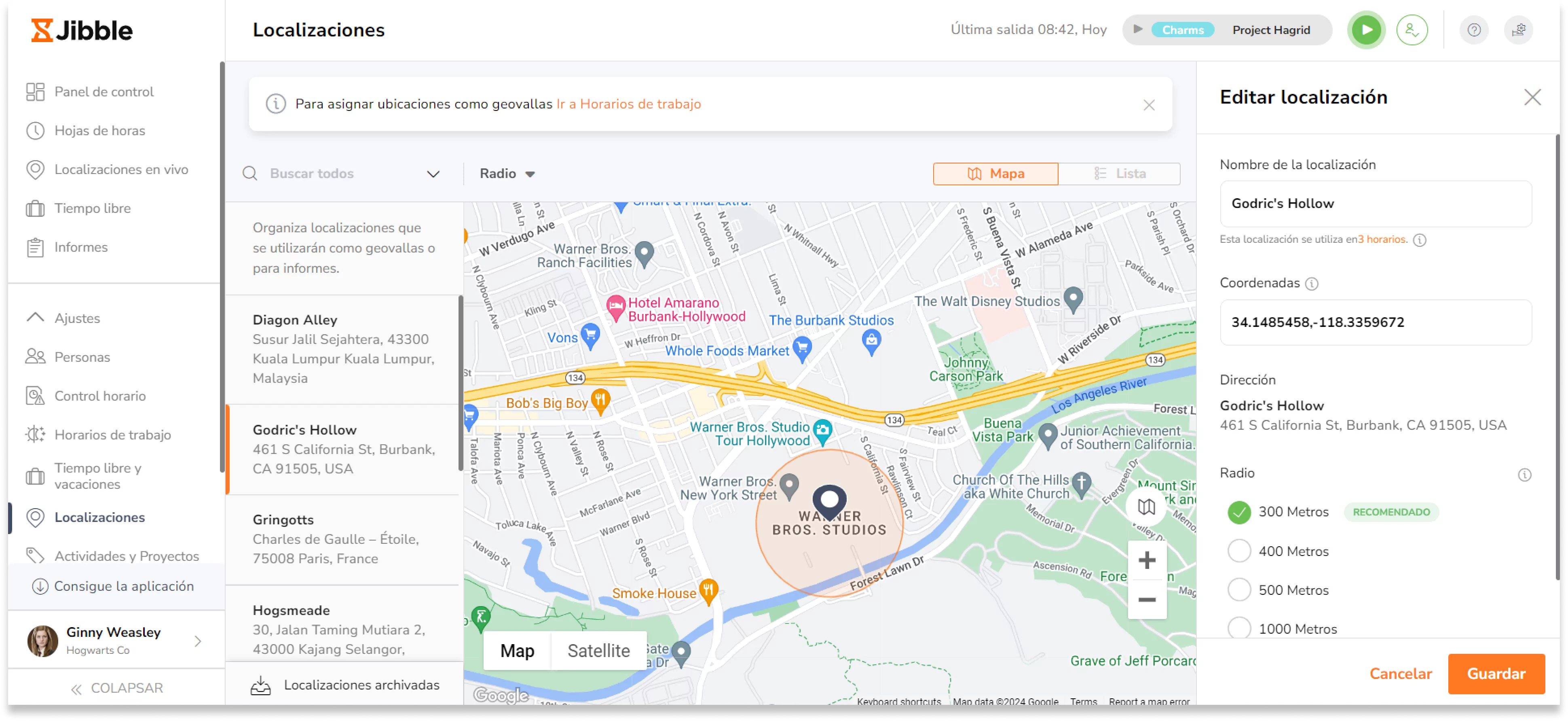Viewport: 1568px width, 721px height.
Task: Collapse the Ajustes settings group
Action: point(35,318)
